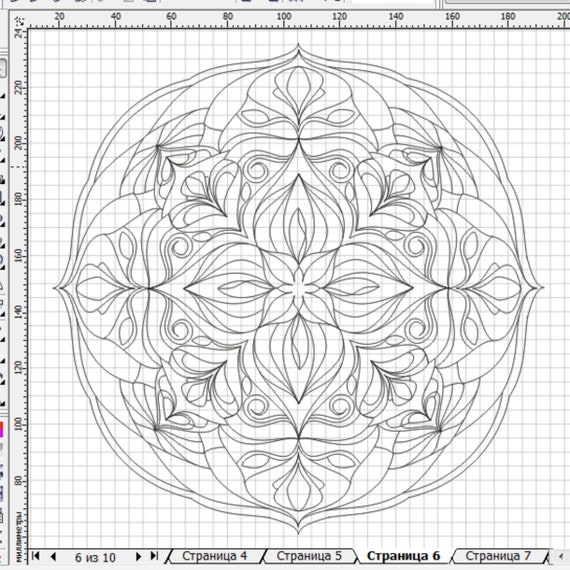
Task: Switch to the Страница 5 tab
Action: click(309, 556)
